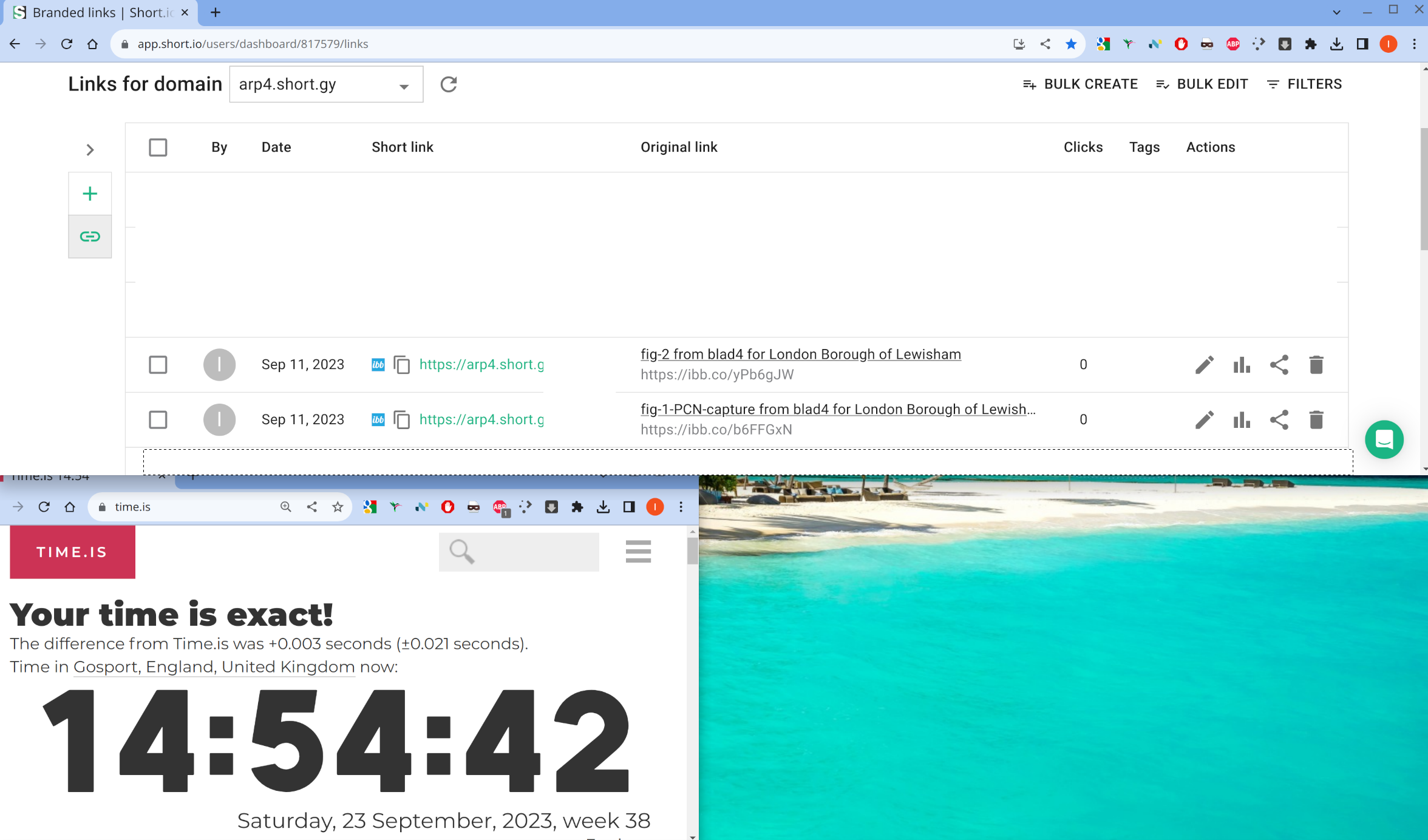Check the box for the fig-1-PCN-capture row

point(158,420)
